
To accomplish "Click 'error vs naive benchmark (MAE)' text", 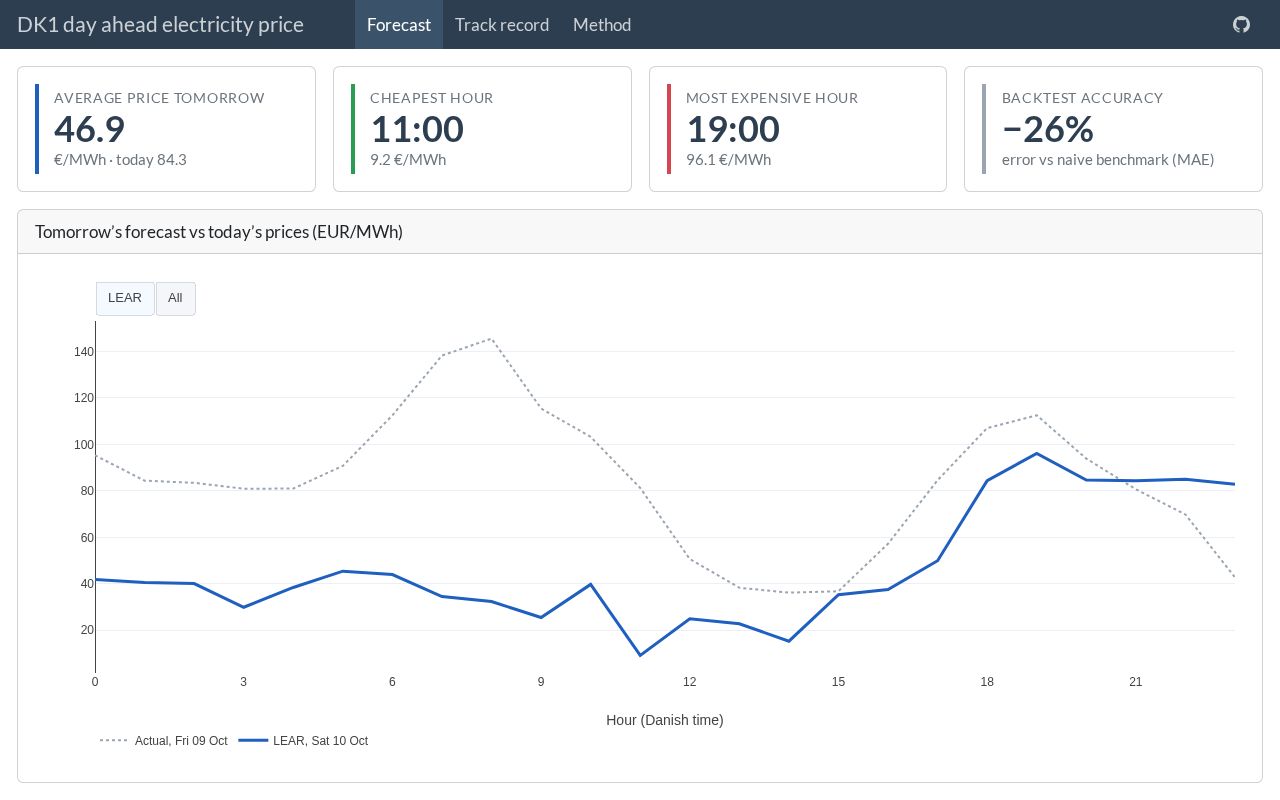I will pyautogui.click(x=1108, y=160).
